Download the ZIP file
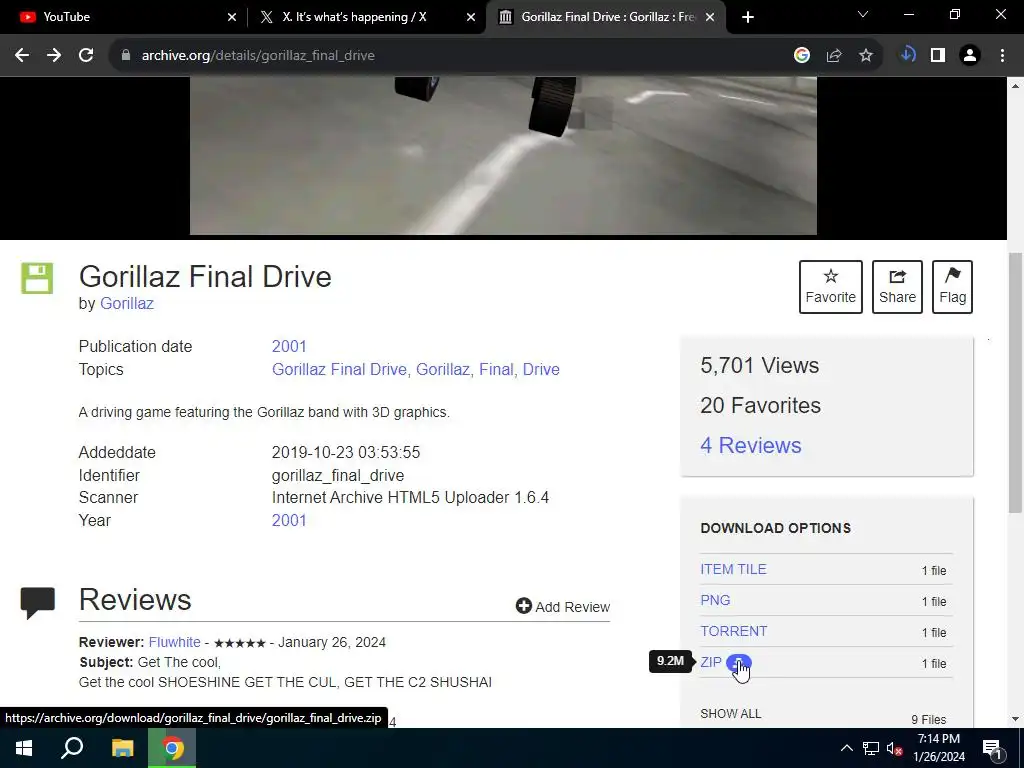1024x768 pixels. pos(711,662)
